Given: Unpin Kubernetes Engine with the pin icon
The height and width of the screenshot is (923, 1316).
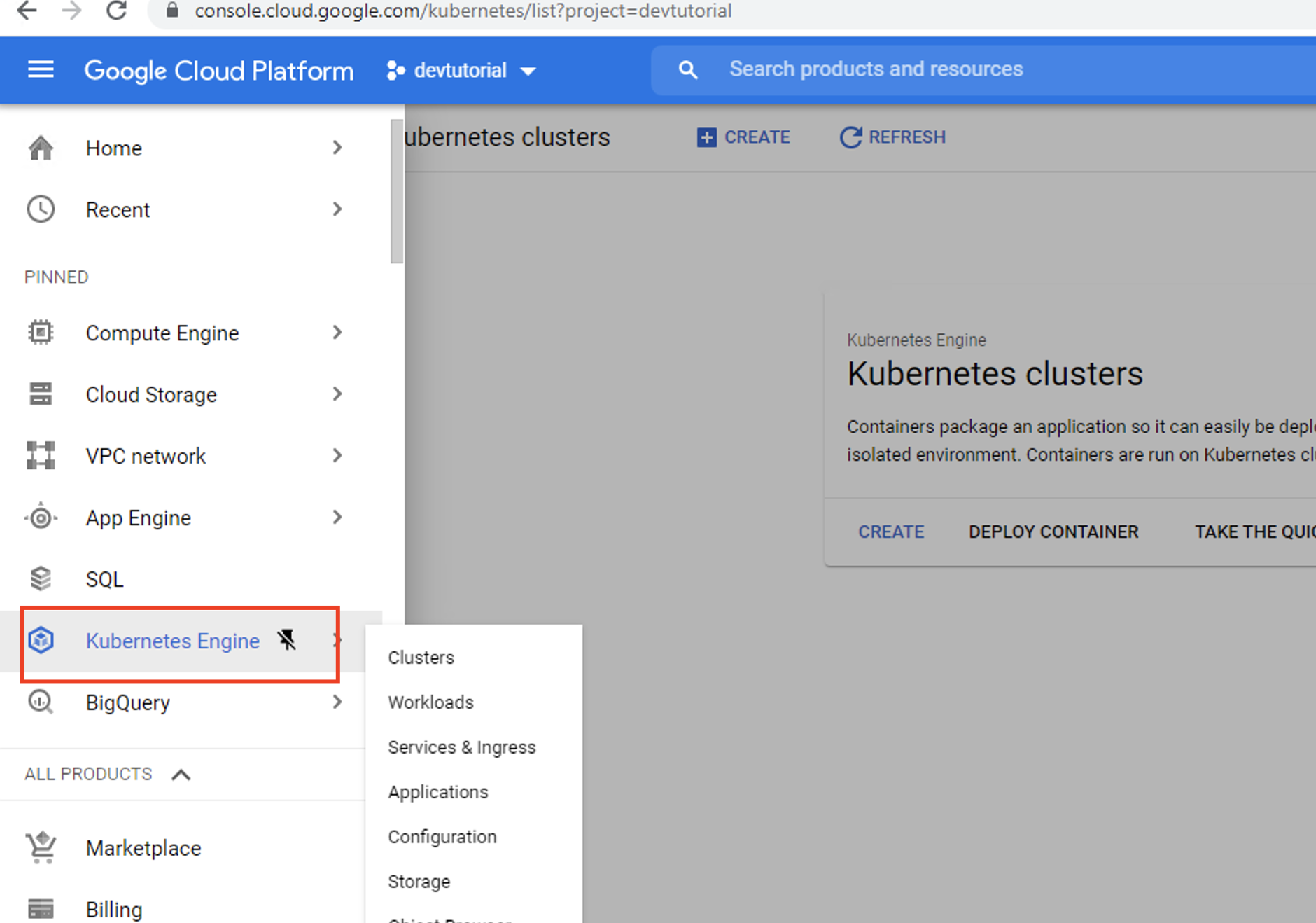Looking at the screenshot, I should (286, 639).
